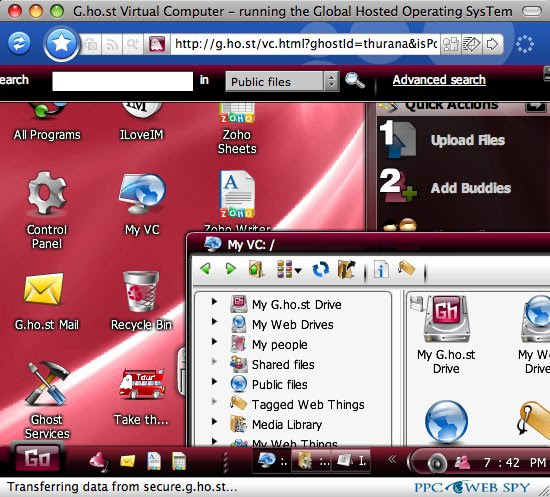Select Tagged Web Things in tree
This screenshot has height=497, width=550.
click(x=308, y=405)
